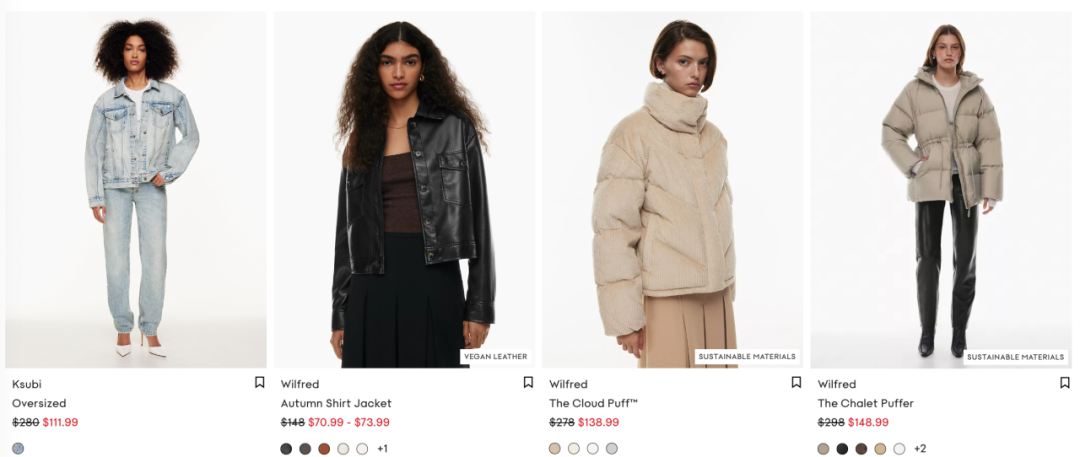Open the Ksubi denim jacket photo

pyautogui.click(x=136, y=190)
